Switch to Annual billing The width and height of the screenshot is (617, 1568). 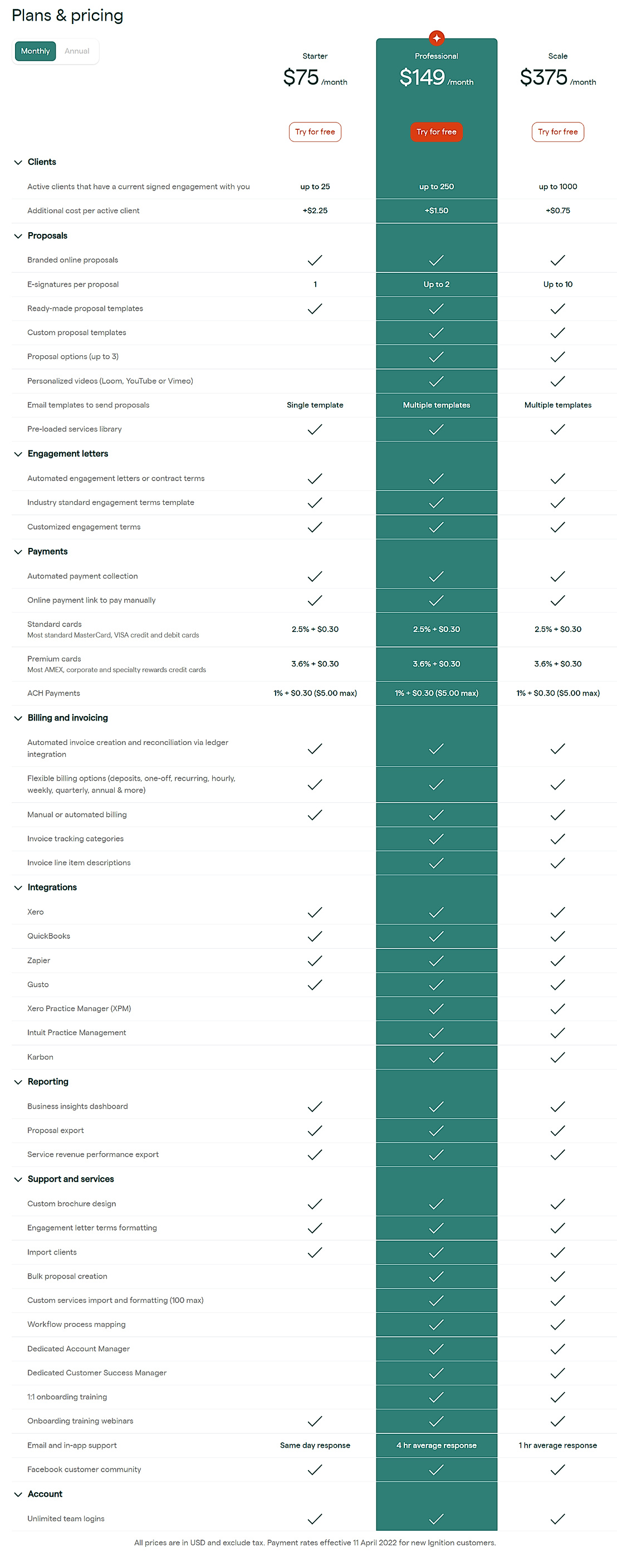click(x=77, y=51)
